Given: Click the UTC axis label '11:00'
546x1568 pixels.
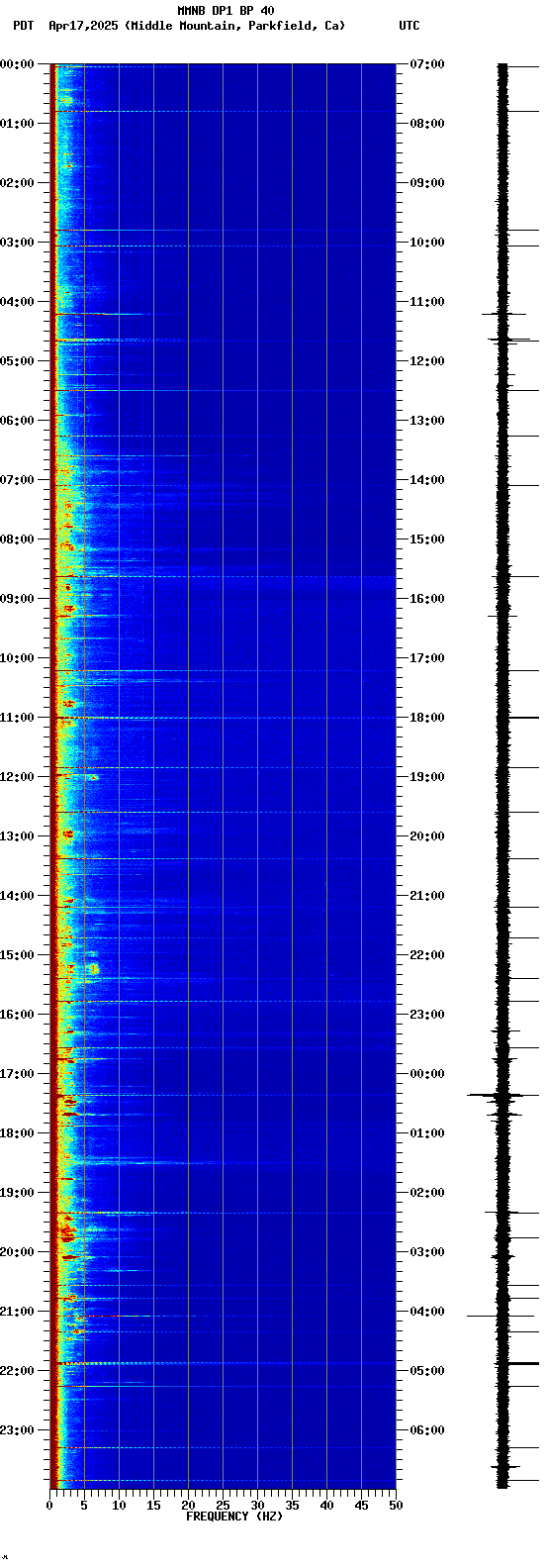Looking at the screenshot, I should (426, 302).
